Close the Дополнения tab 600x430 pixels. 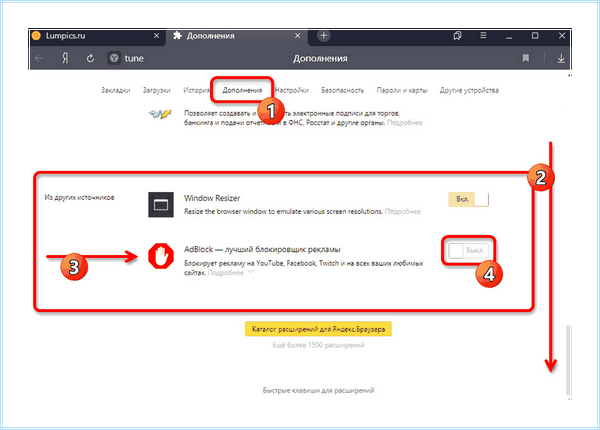click(297, 36)
